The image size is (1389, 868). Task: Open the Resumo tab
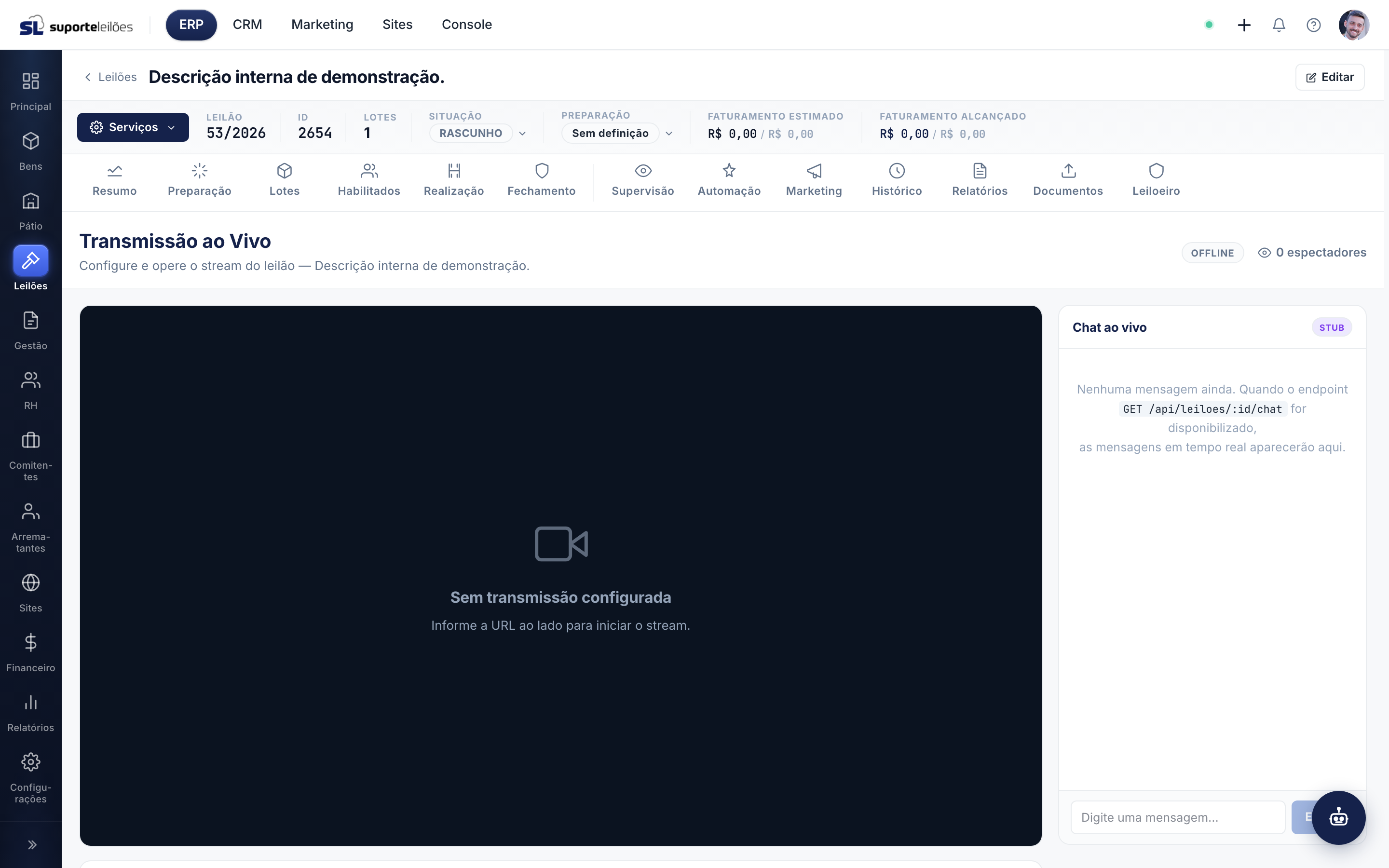tap(114, 180)
